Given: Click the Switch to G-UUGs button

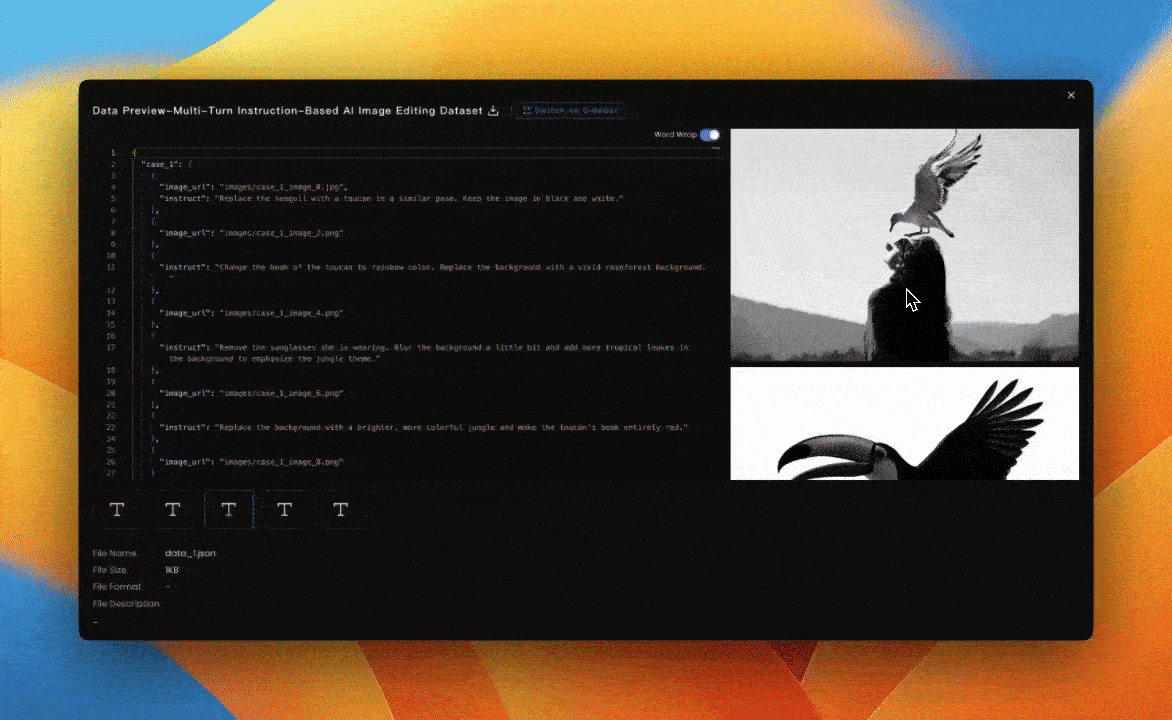Looking at the screenshot, I should pos(569,111).
